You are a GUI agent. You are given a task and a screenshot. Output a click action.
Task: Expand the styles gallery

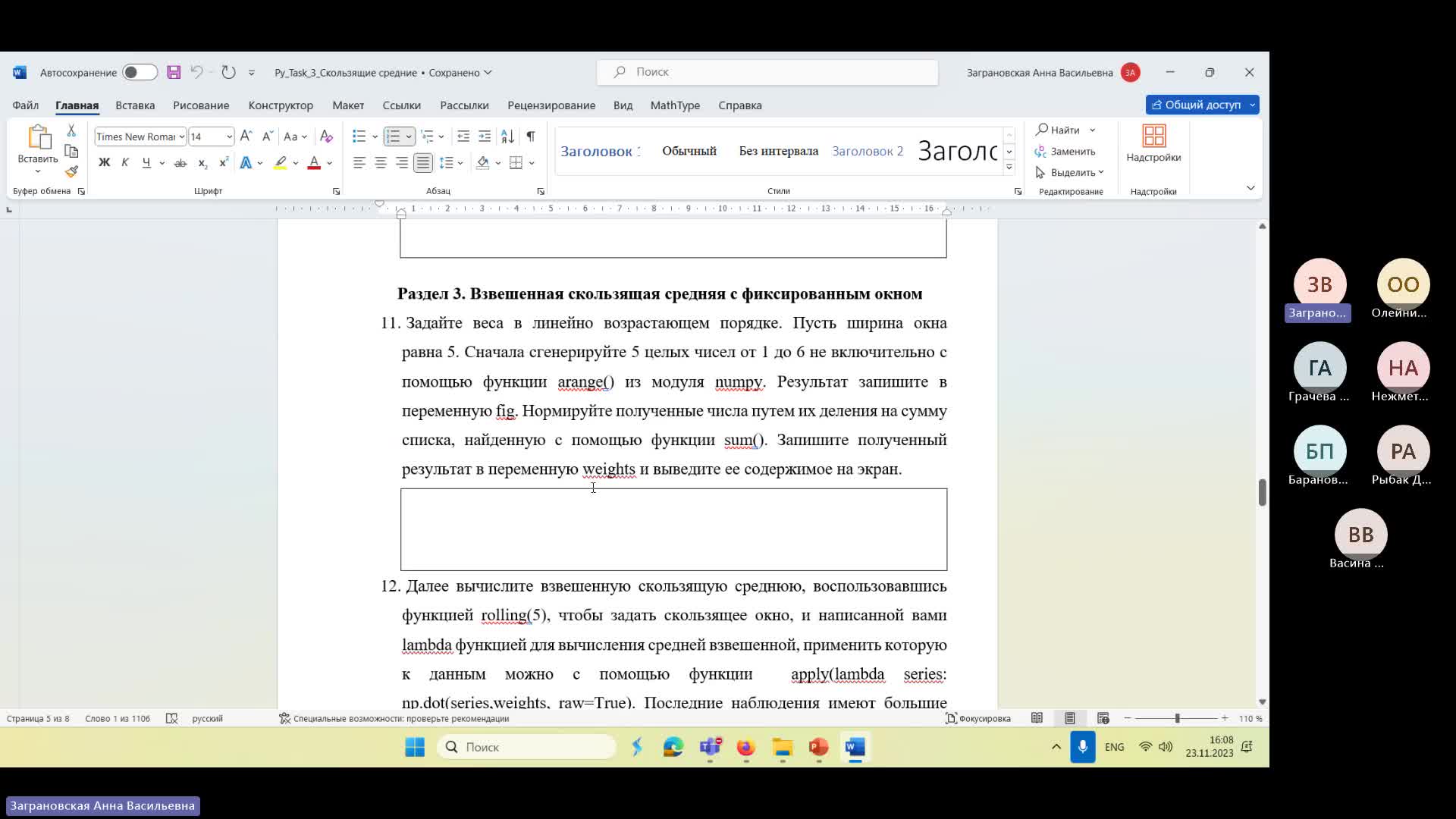click(x=1009, y=168)
